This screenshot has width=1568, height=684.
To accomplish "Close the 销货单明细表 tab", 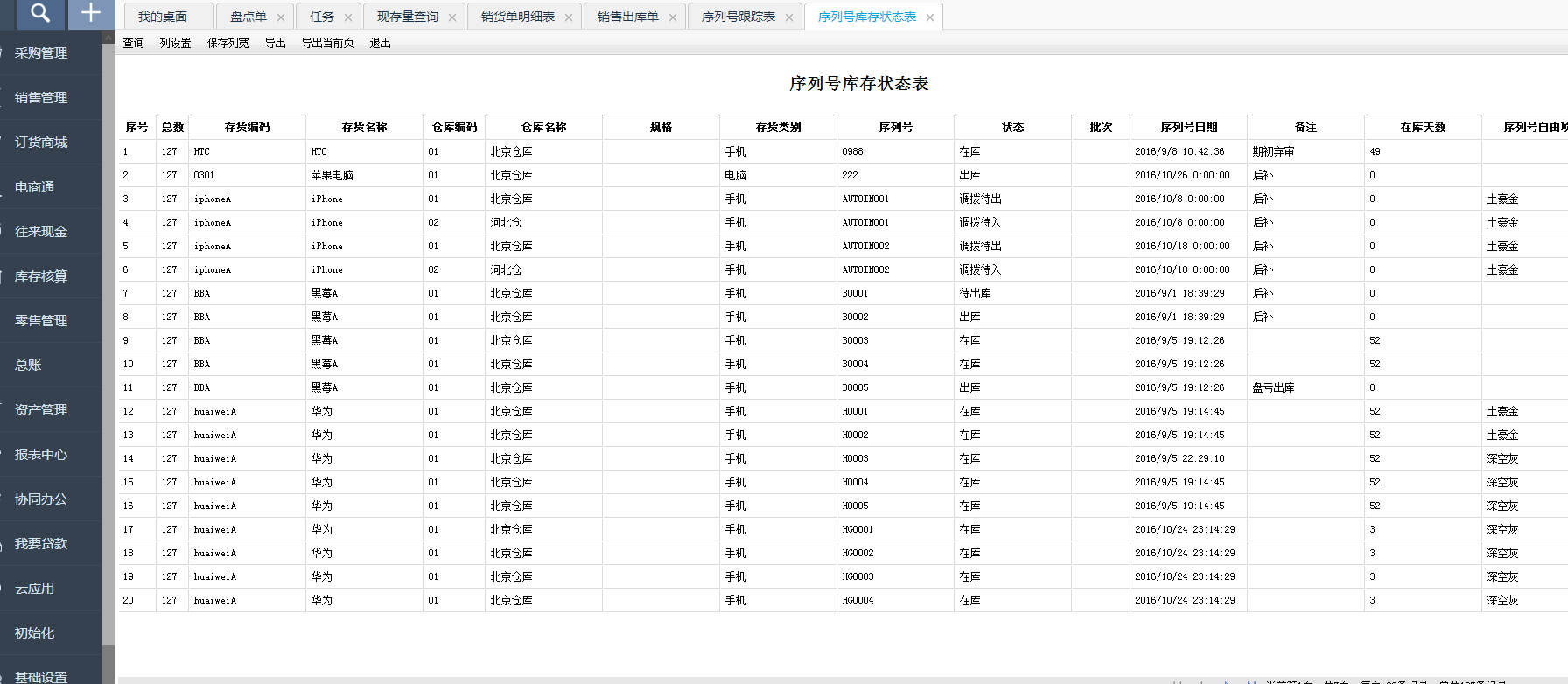I will [x=569, y=17].
